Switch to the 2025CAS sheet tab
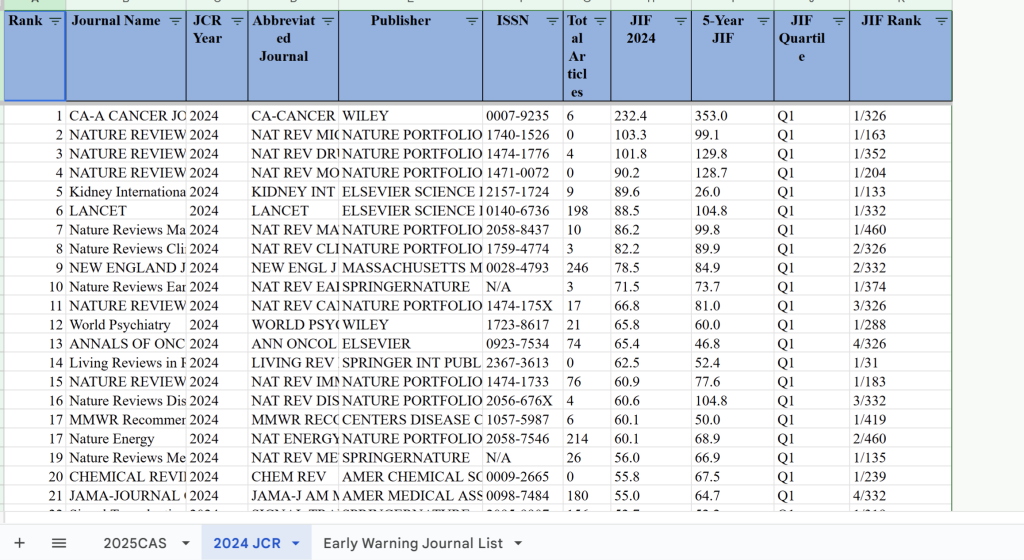1024x560 pixels. pos(135,543)
